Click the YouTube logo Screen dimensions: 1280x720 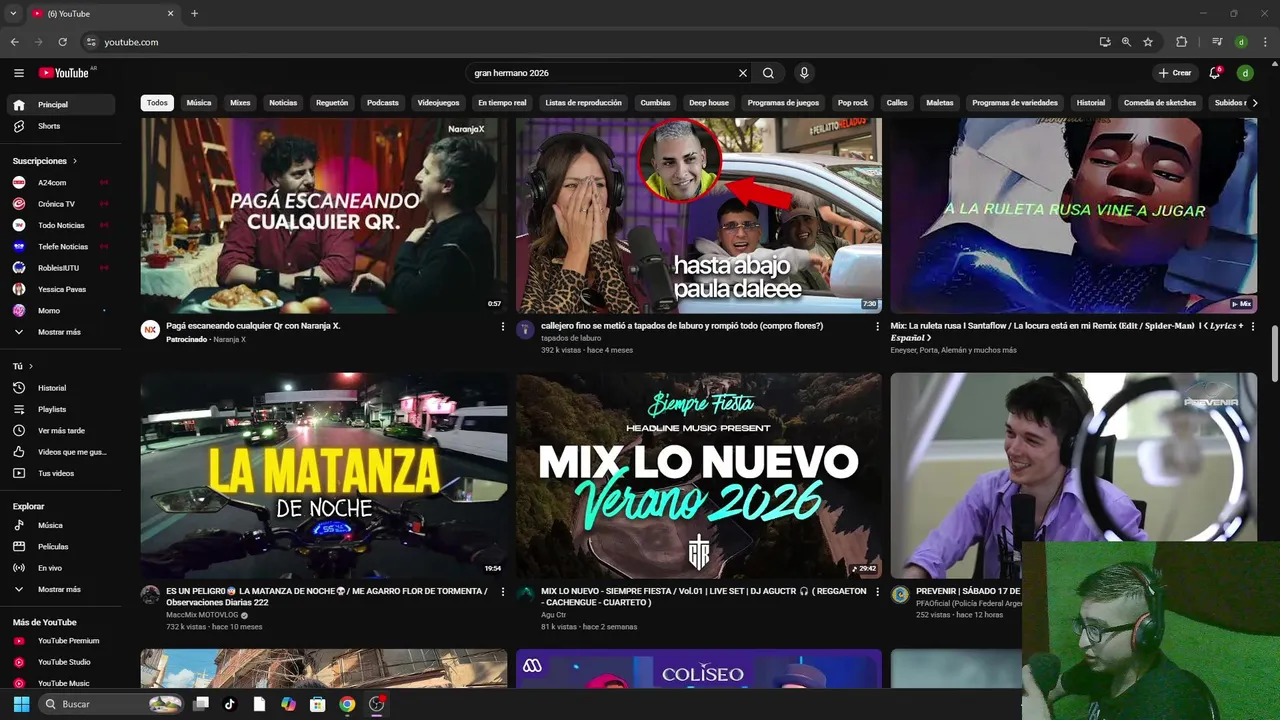(64, 73)
